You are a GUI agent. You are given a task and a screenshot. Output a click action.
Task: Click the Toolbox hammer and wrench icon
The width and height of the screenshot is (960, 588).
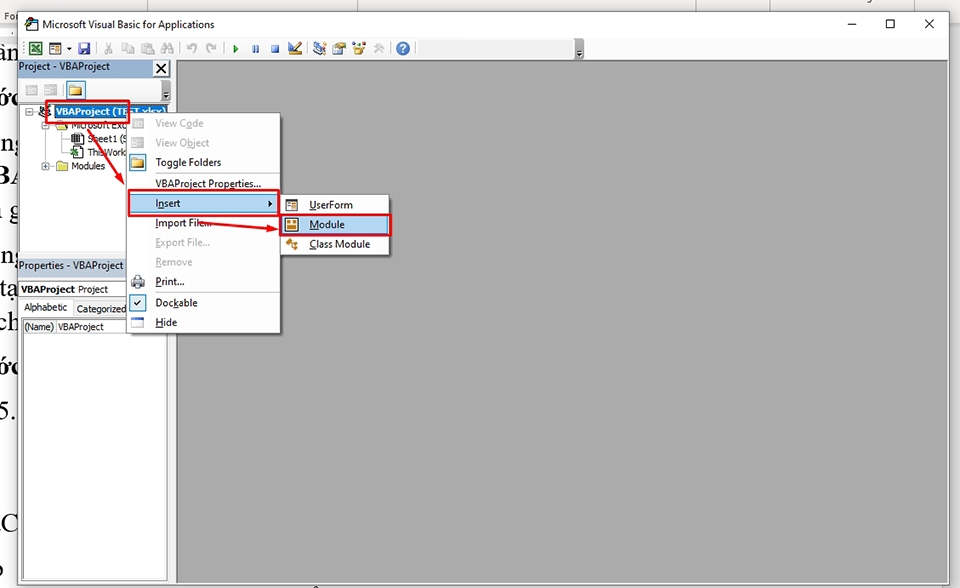(x=378, y=48)
